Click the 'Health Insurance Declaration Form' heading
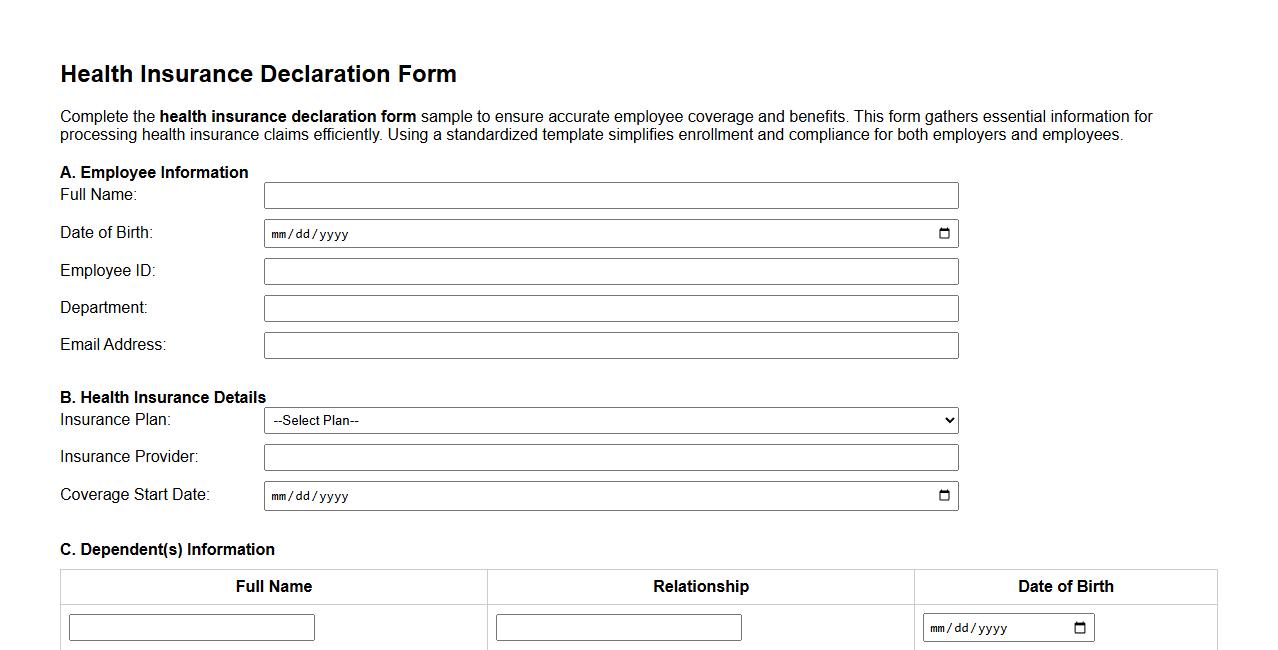The image size is (1278, 650). point(258,74)
